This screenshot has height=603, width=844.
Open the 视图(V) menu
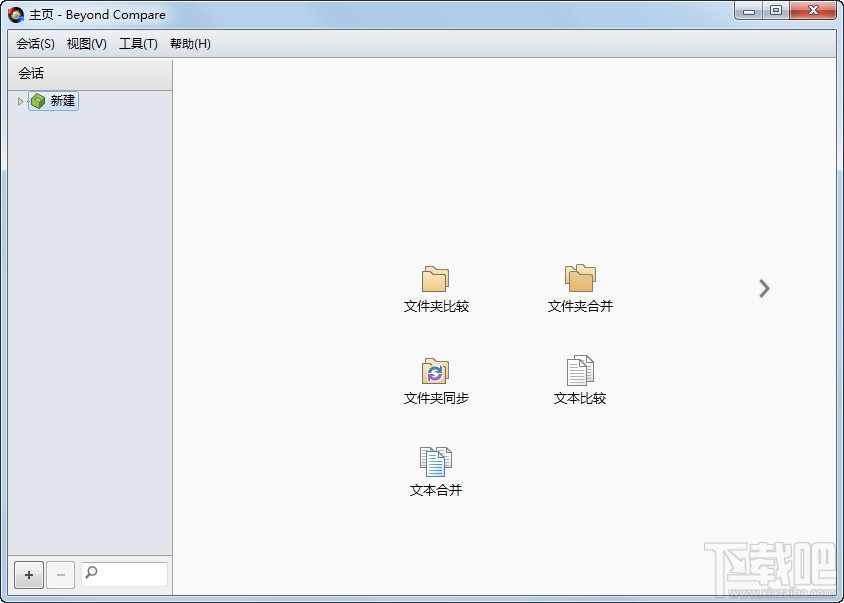87,44
